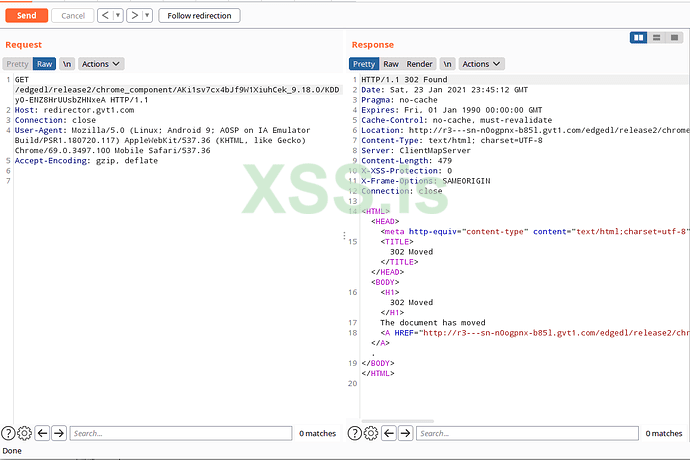Switch Response view to Raw tab

pyautogui.click(x=391, y=64)
